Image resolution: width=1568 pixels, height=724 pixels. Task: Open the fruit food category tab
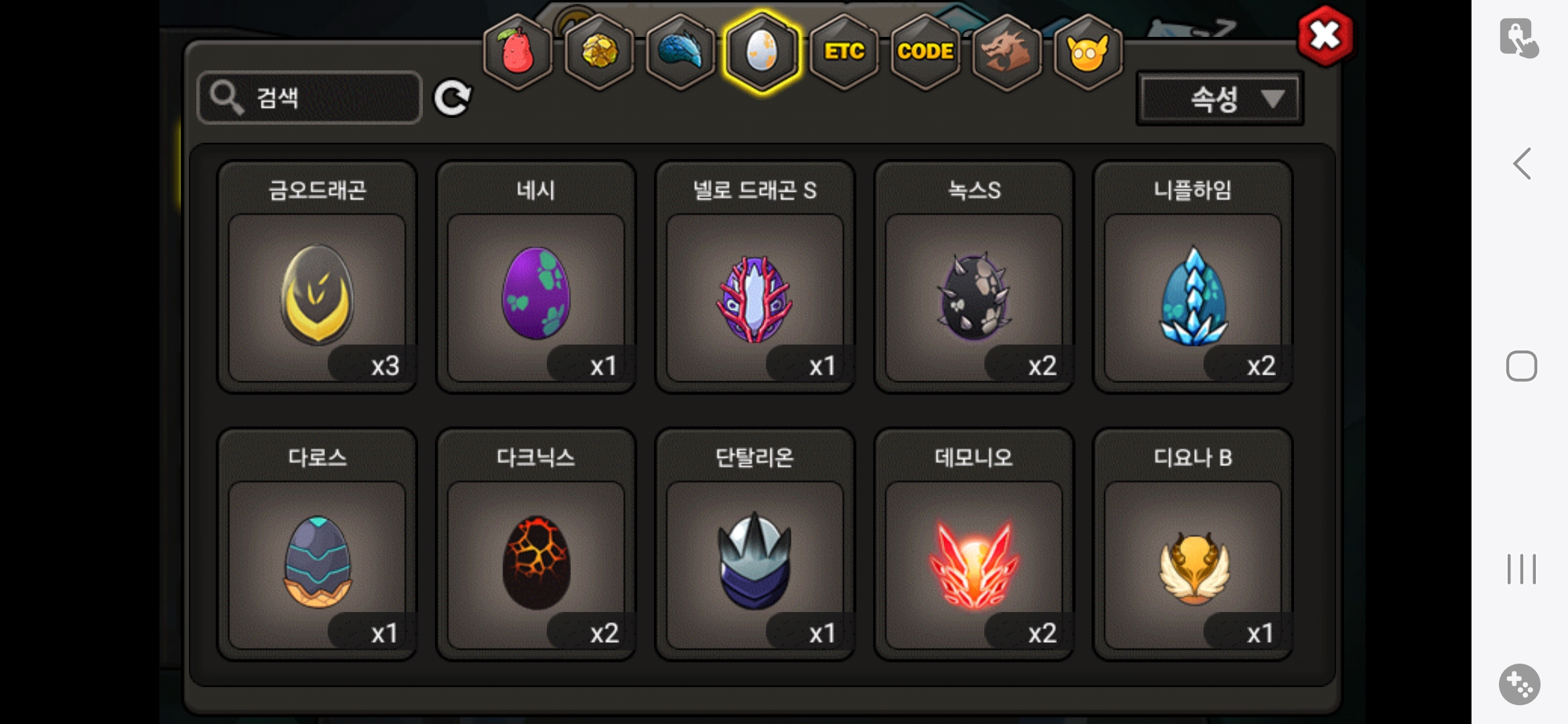click(x=517, y=52)
